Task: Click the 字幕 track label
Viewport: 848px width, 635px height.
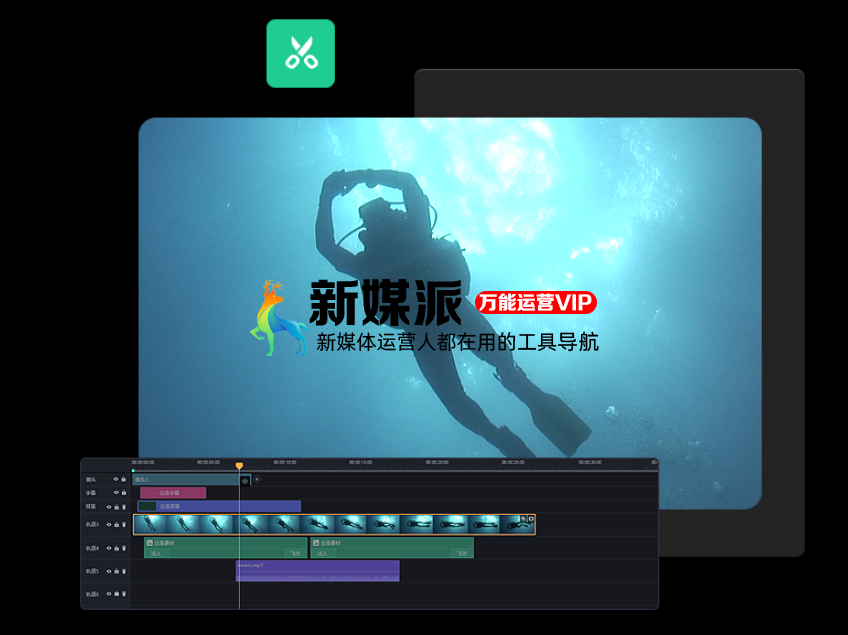Action: [x=90, y=493]
